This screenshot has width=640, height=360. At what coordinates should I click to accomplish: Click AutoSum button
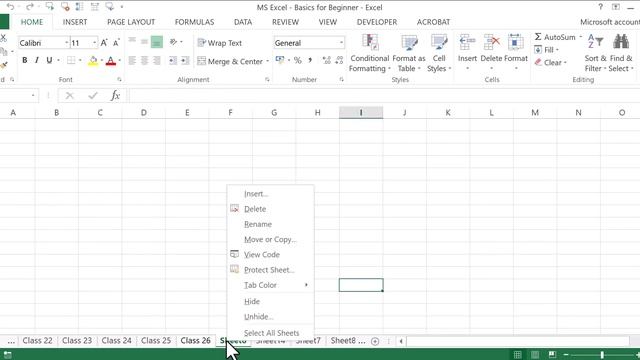[555, 37]
